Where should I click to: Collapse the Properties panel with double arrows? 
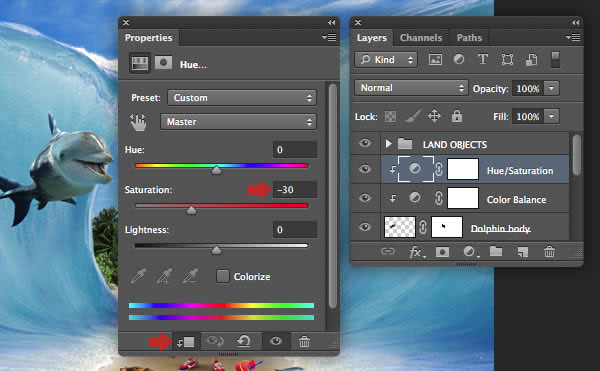click(331, 23)
